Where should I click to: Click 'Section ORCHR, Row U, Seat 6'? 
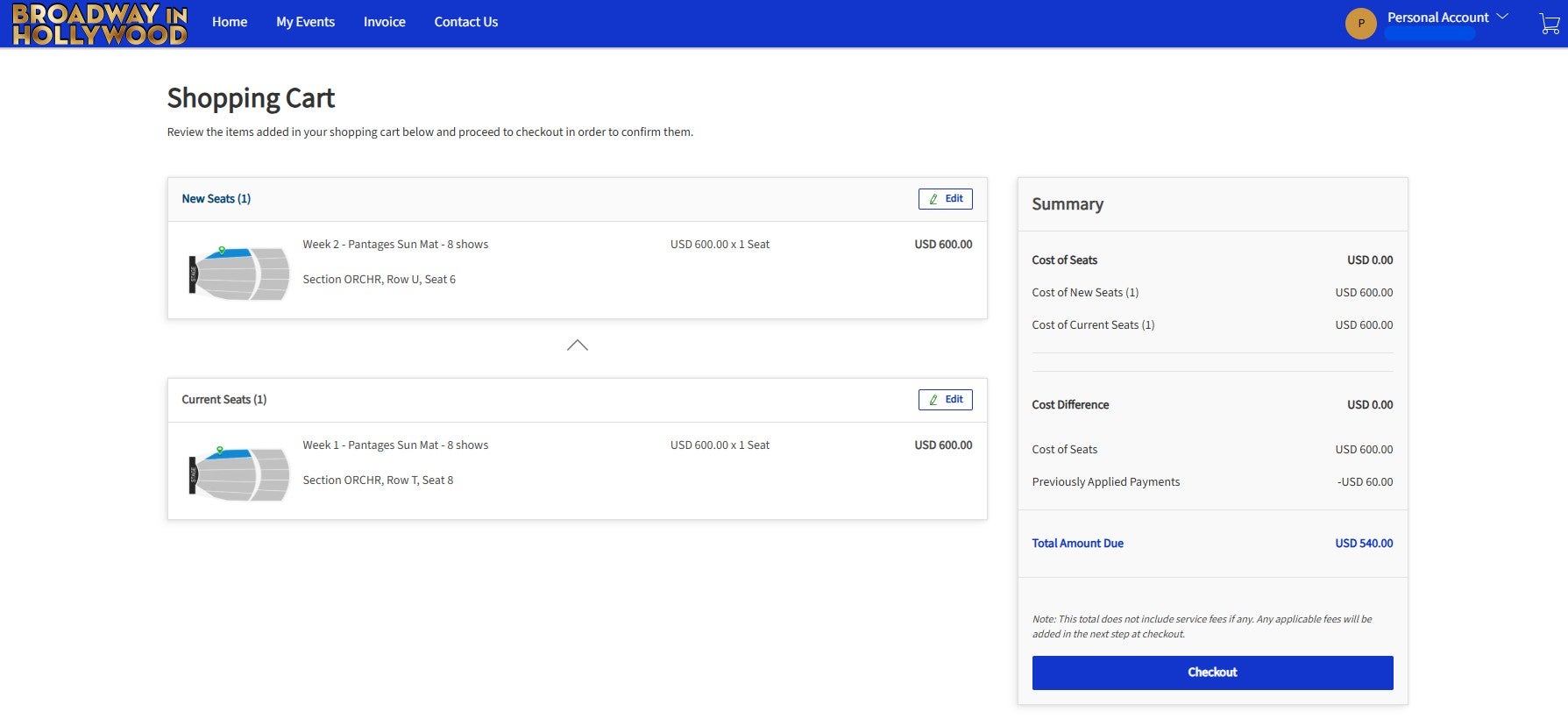(379, 280)
